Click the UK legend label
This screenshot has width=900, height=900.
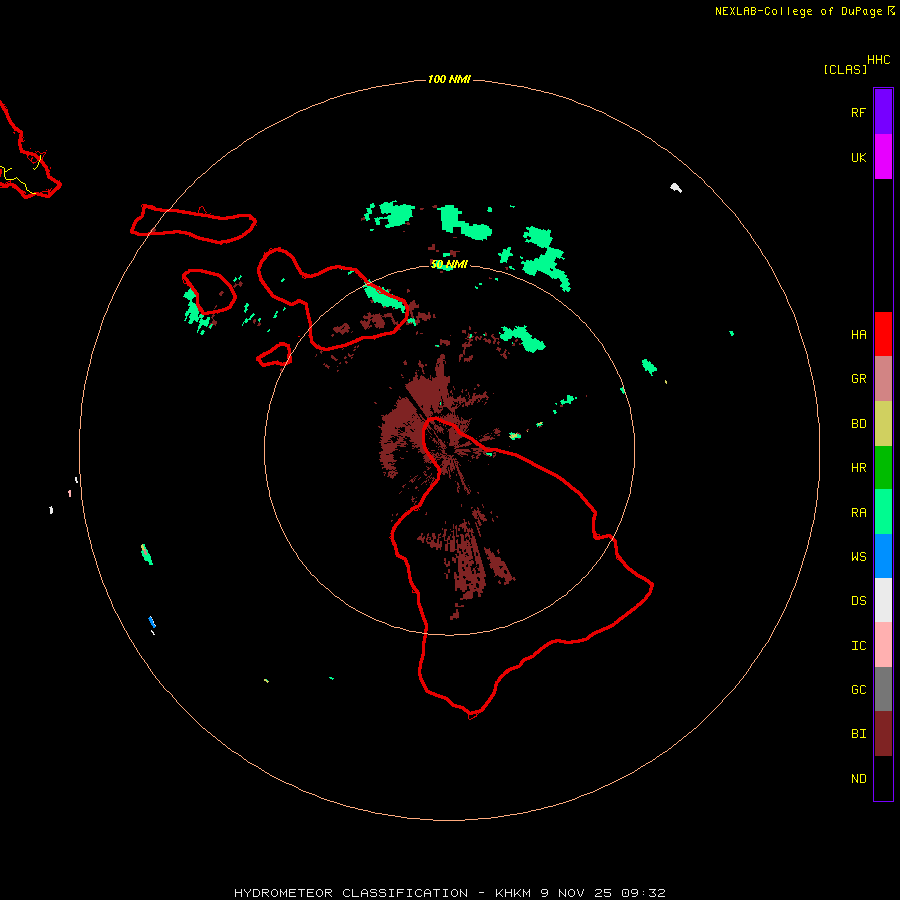[x=858, y=157]
